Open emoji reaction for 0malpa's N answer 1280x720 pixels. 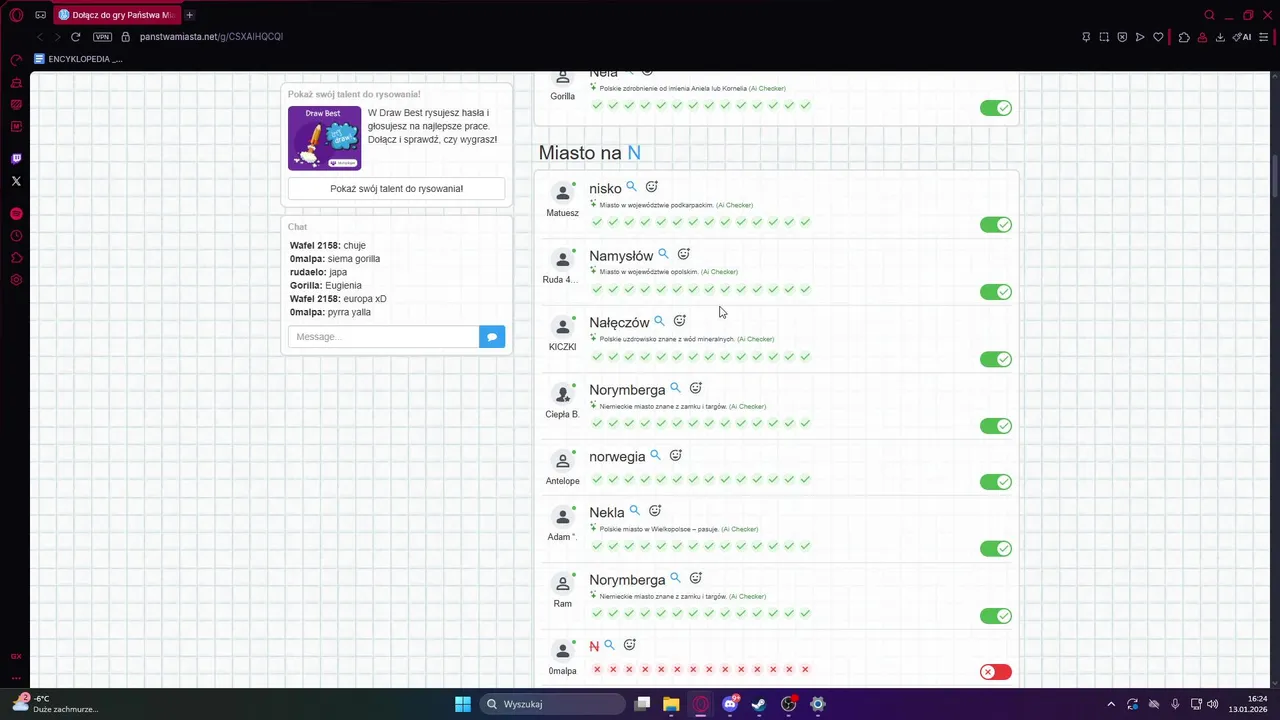[x=630, y=645]
